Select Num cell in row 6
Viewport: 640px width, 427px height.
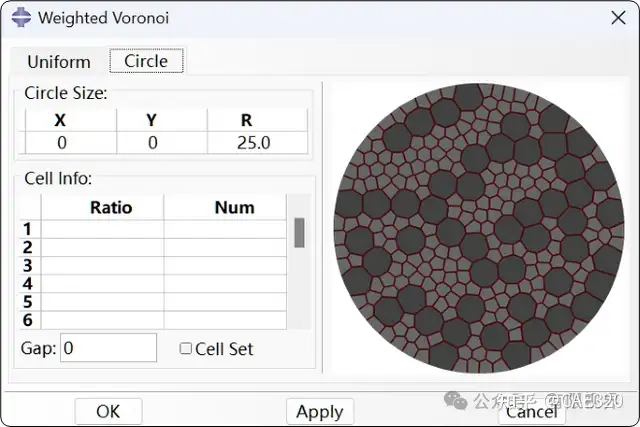point(225,320)
